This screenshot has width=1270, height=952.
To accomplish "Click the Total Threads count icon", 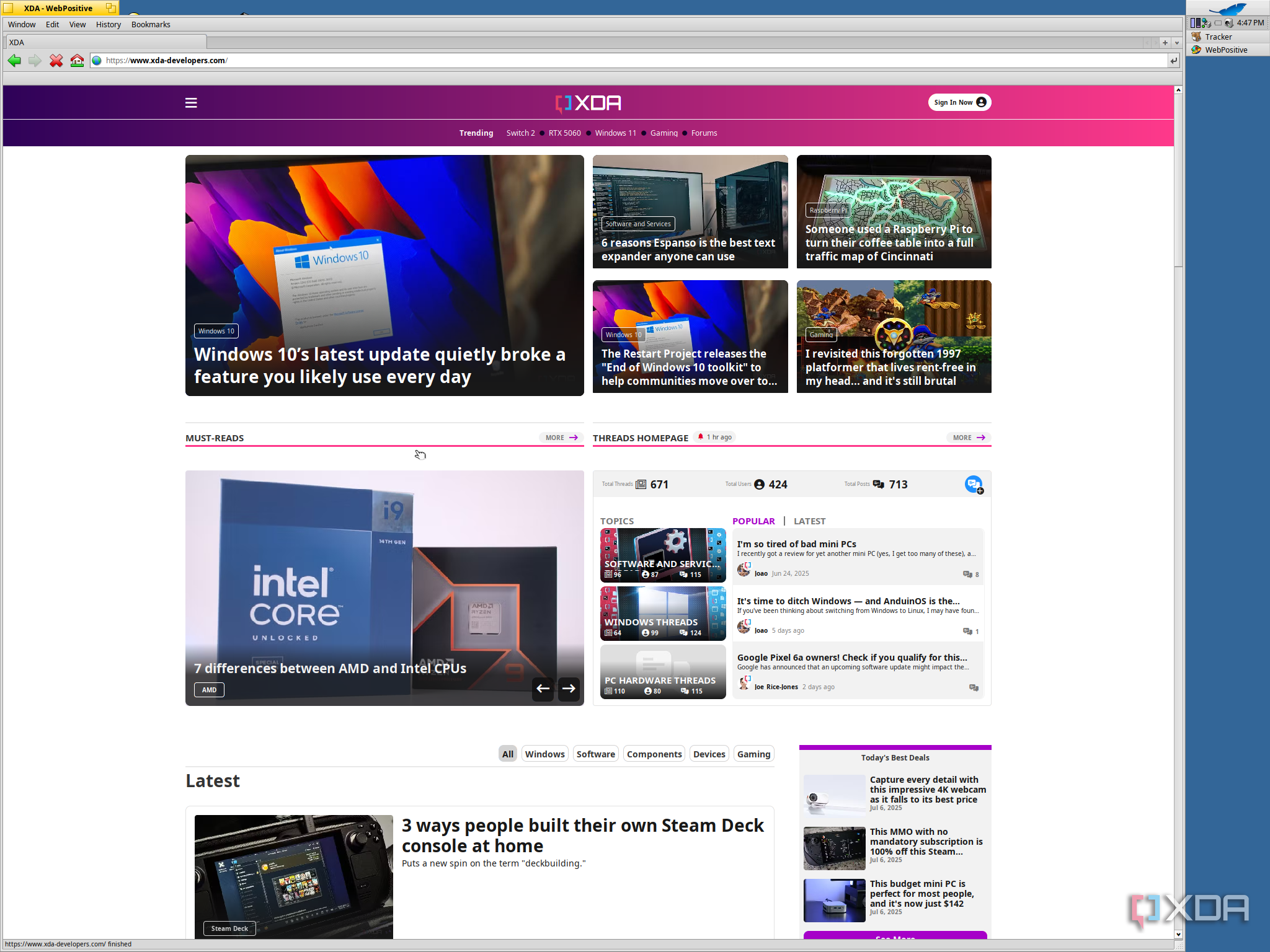I will tap(641, 485).
